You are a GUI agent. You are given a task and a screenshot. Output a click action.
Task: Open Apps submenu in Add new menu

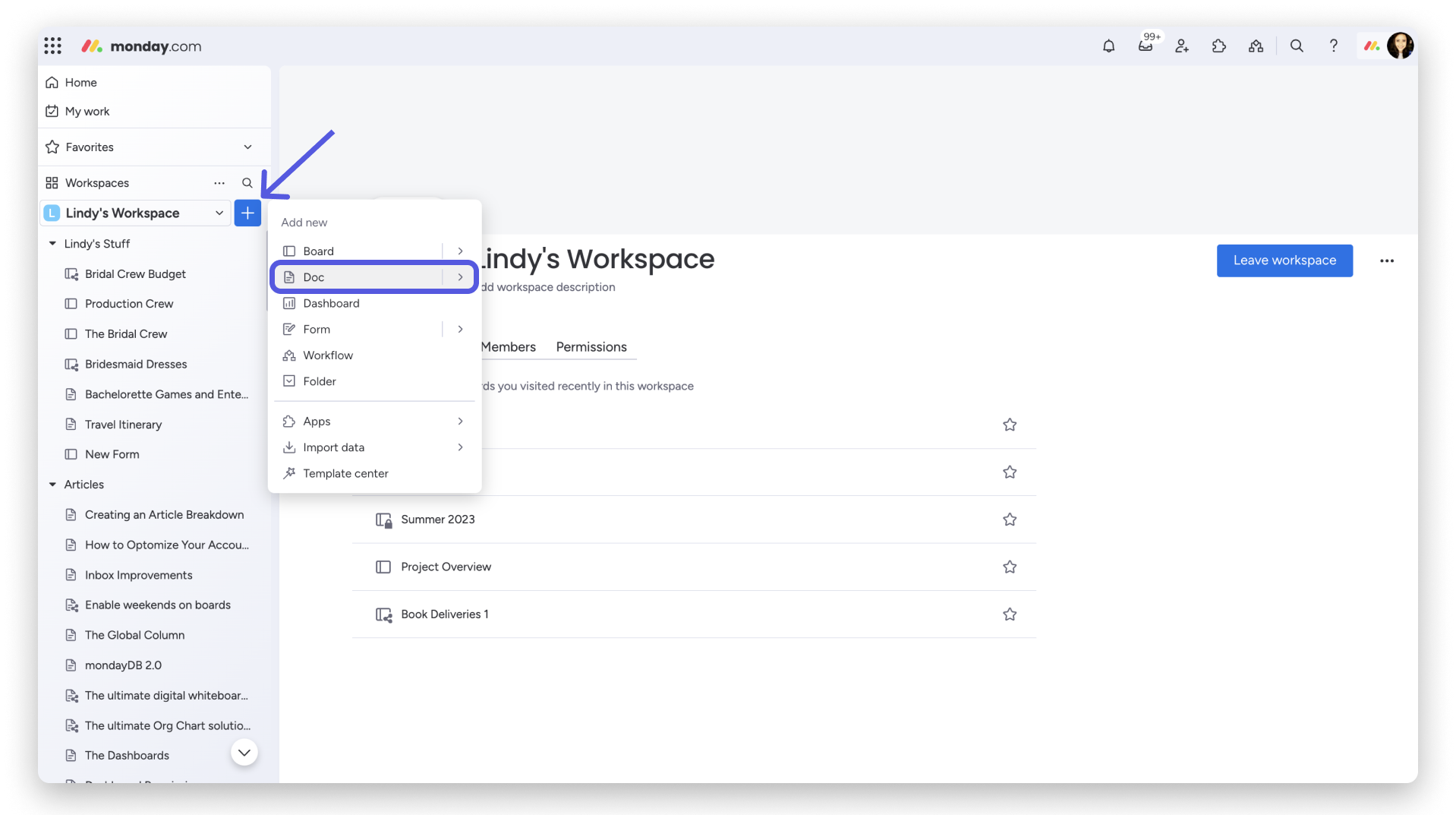click(374, 422)
